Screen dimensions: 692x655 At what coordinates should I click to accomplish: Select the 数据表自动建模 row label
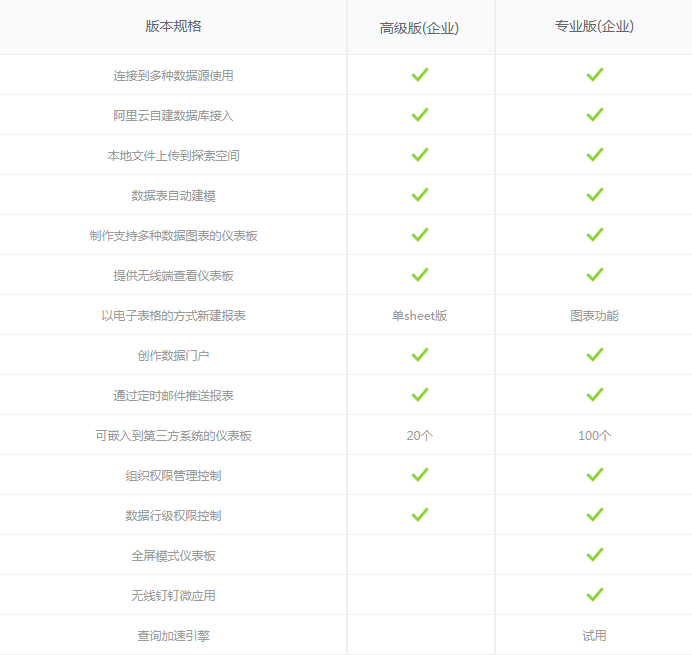[173, 196]
